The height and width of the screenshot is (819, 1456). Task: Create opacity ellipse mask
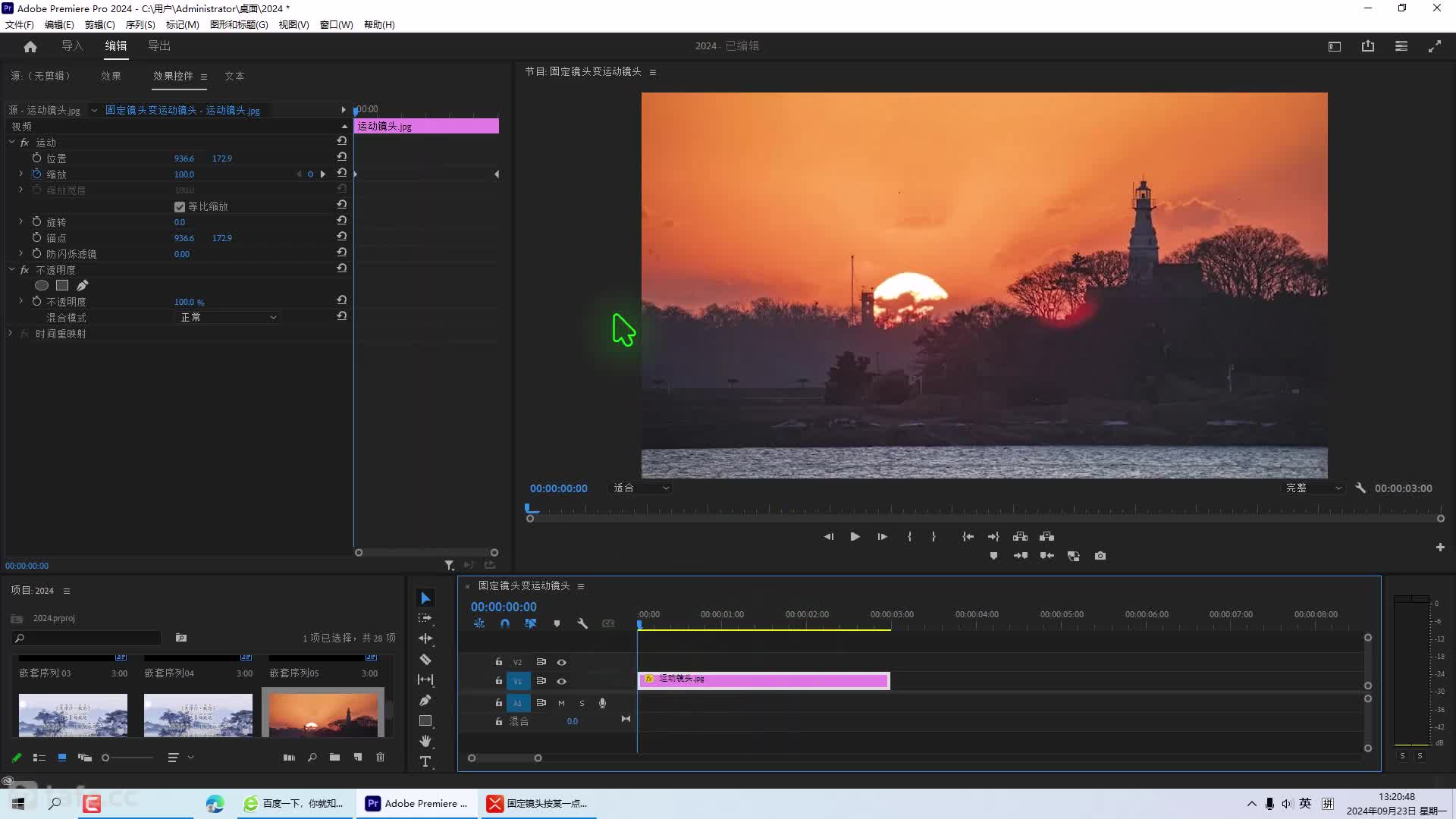coord(42,286)
